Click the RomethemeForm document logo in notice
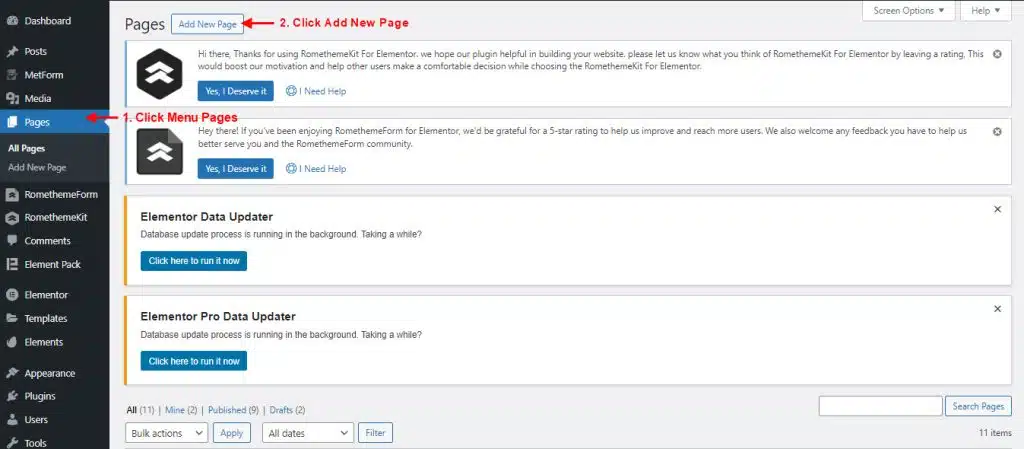 pyautogui.click(x=159, y=151)
